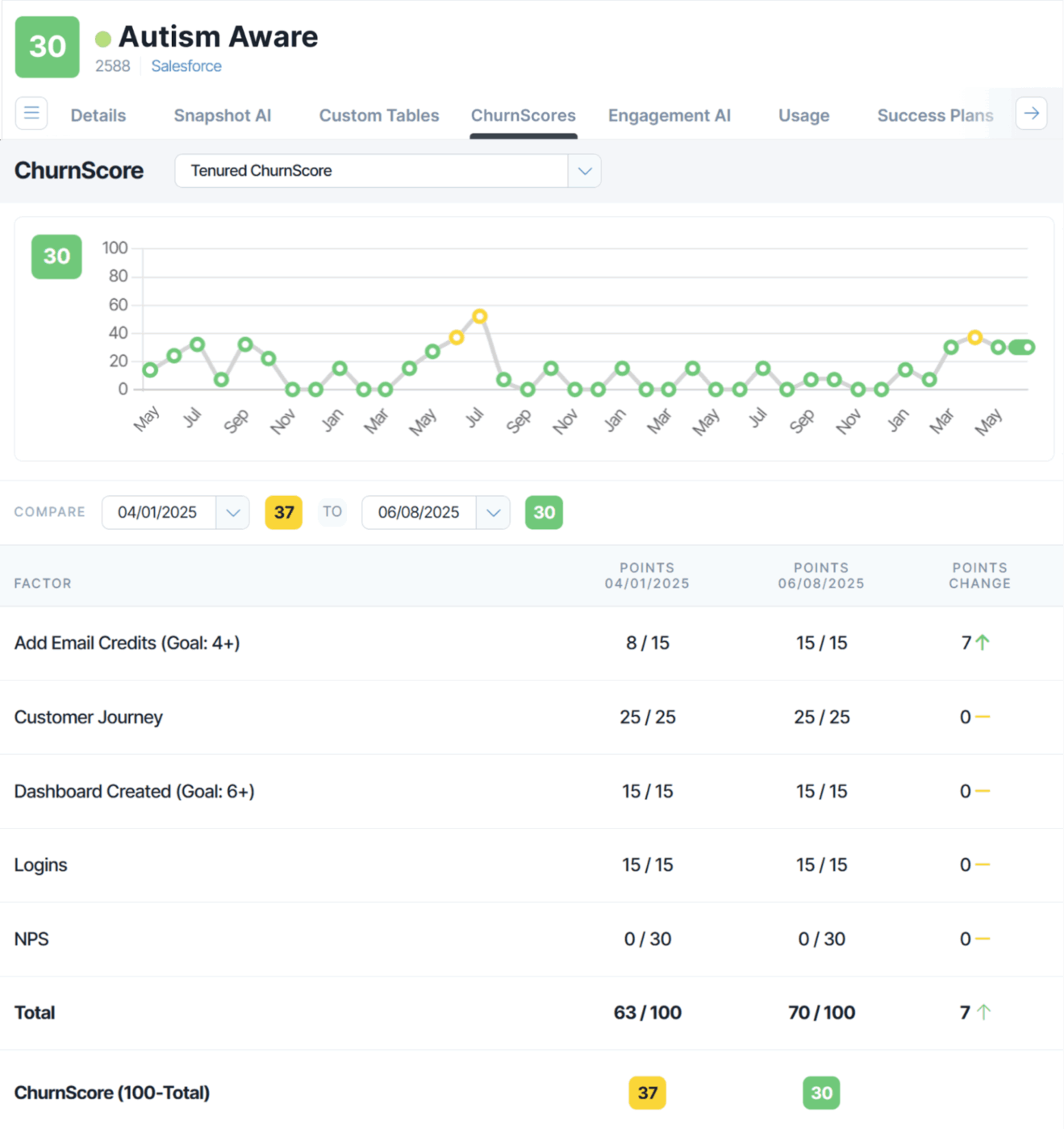Click the green 30 badge beside the second date

pyautogui.click(x=544, y=512)
